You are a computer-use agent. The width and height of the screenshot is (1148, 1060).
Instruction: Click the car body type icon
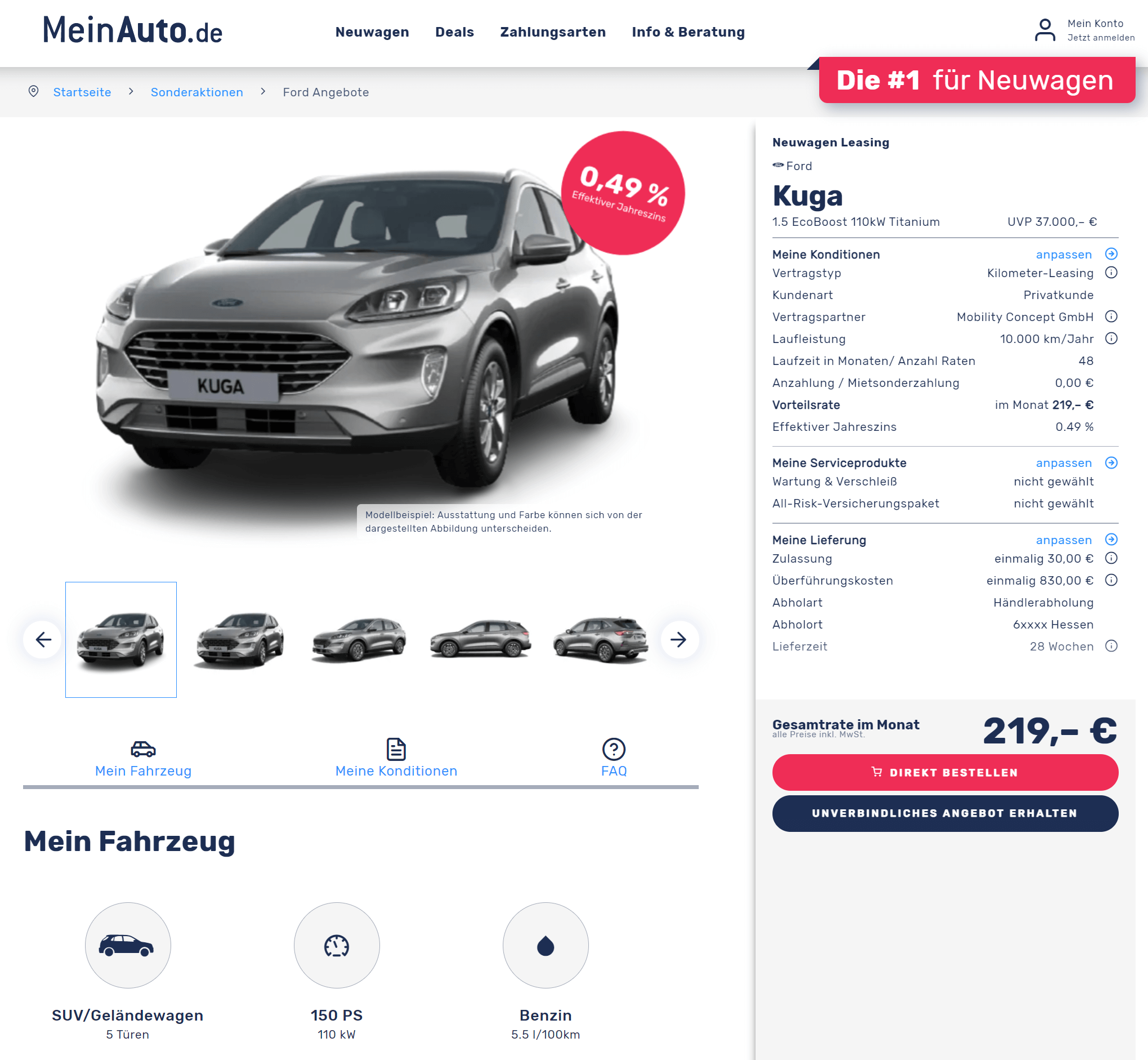[x=127, y=945]
